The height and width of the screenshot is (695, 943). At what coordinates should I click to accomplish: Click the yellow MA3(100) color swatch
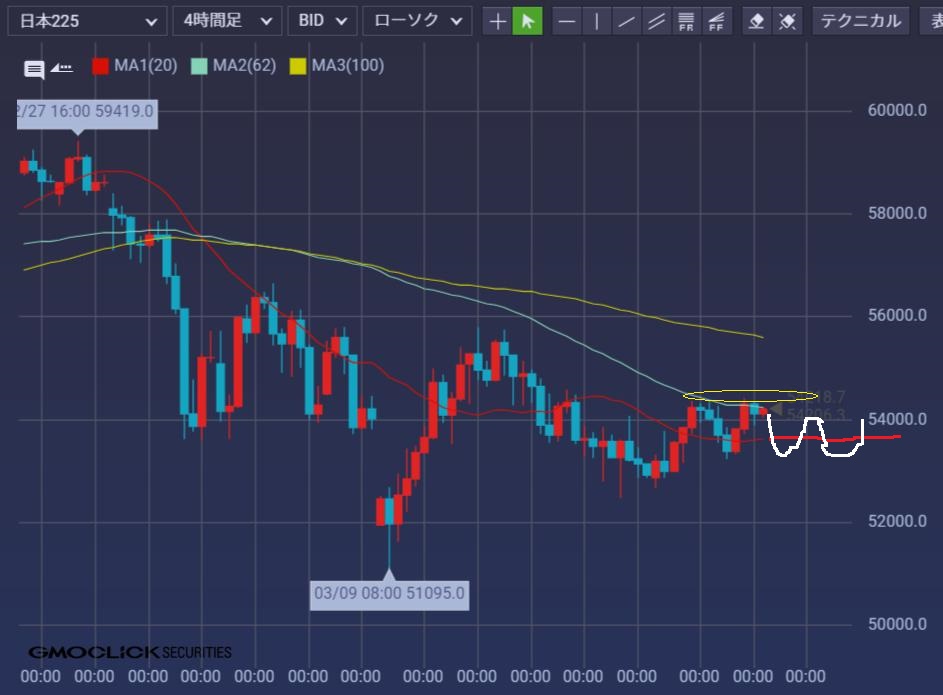click(298, 66)
